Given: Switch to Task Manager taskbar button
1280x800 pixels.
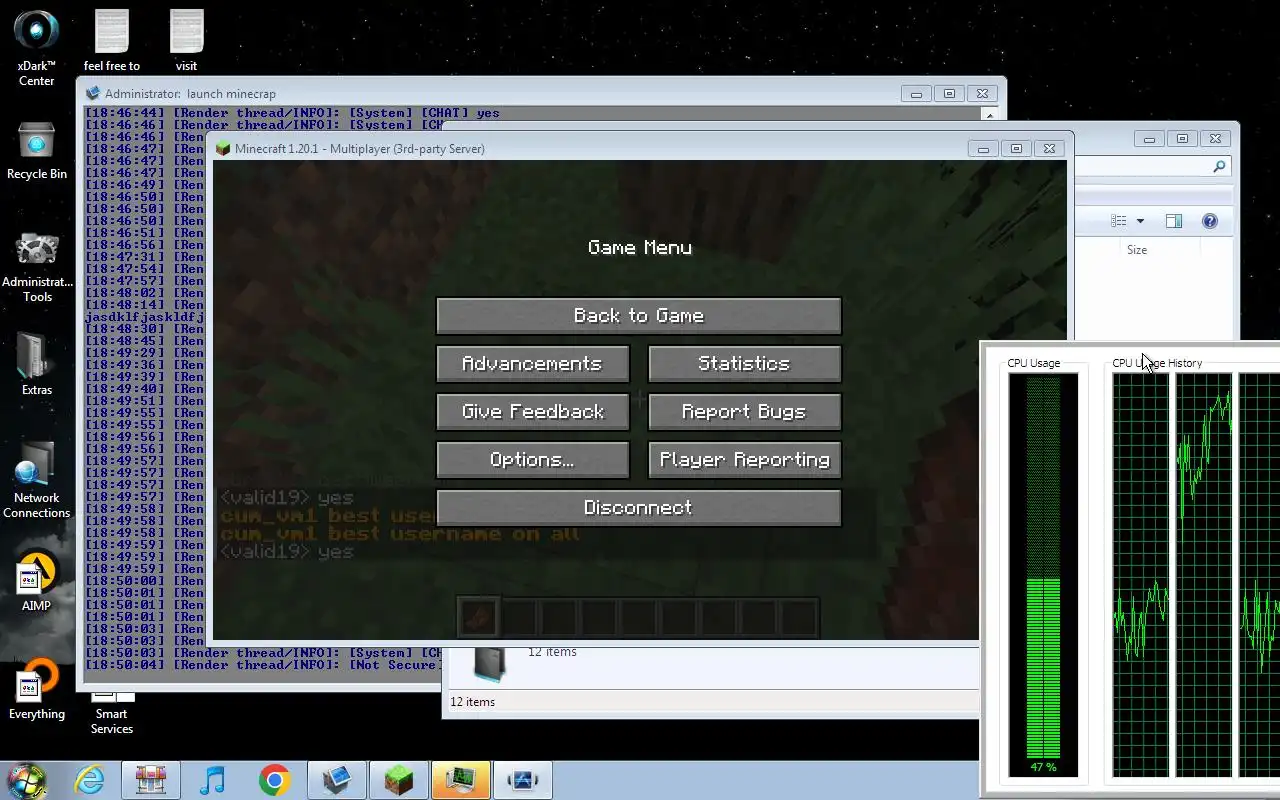Looking at the screenshot, I should coord(461,780).
